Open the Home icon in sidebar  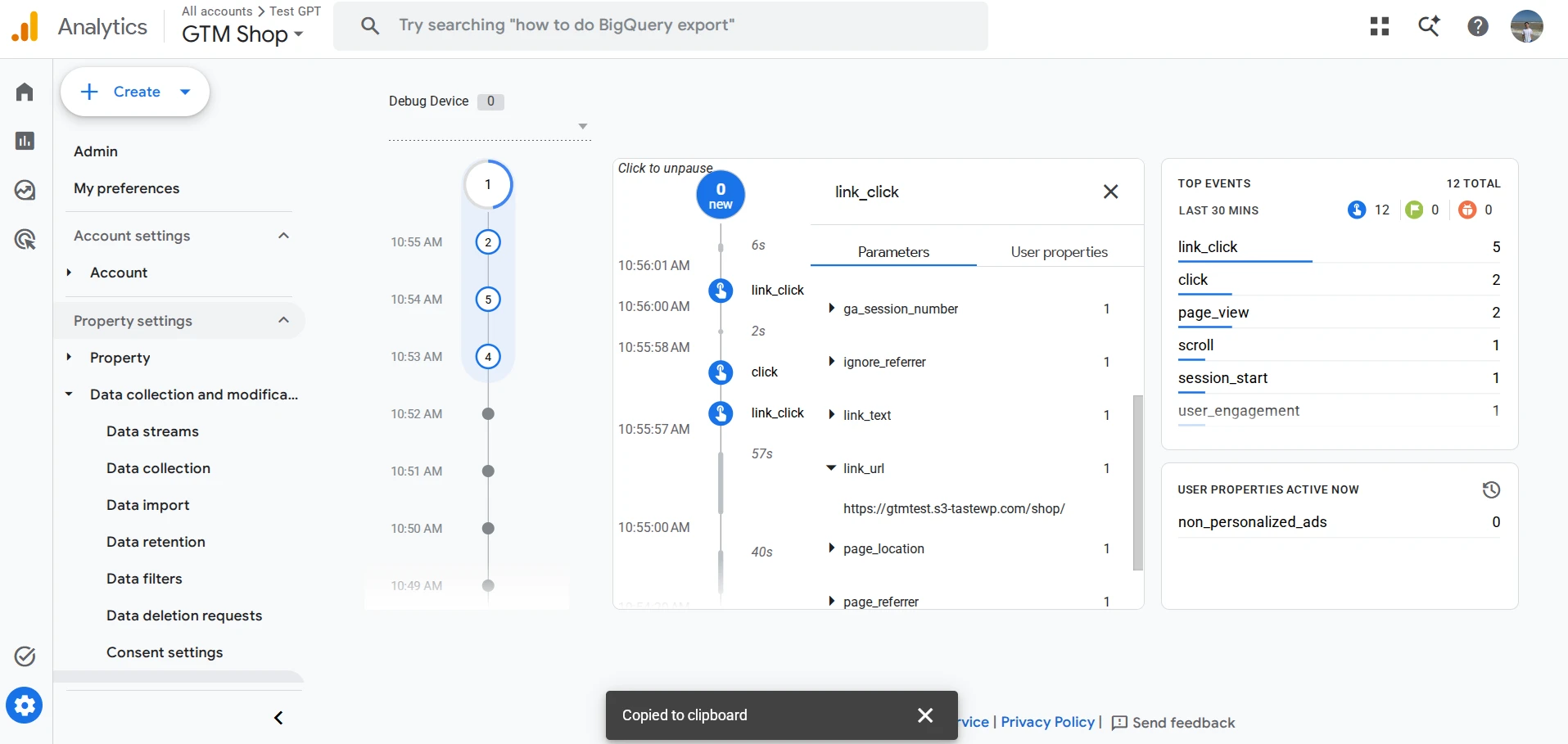click(25, 92)
